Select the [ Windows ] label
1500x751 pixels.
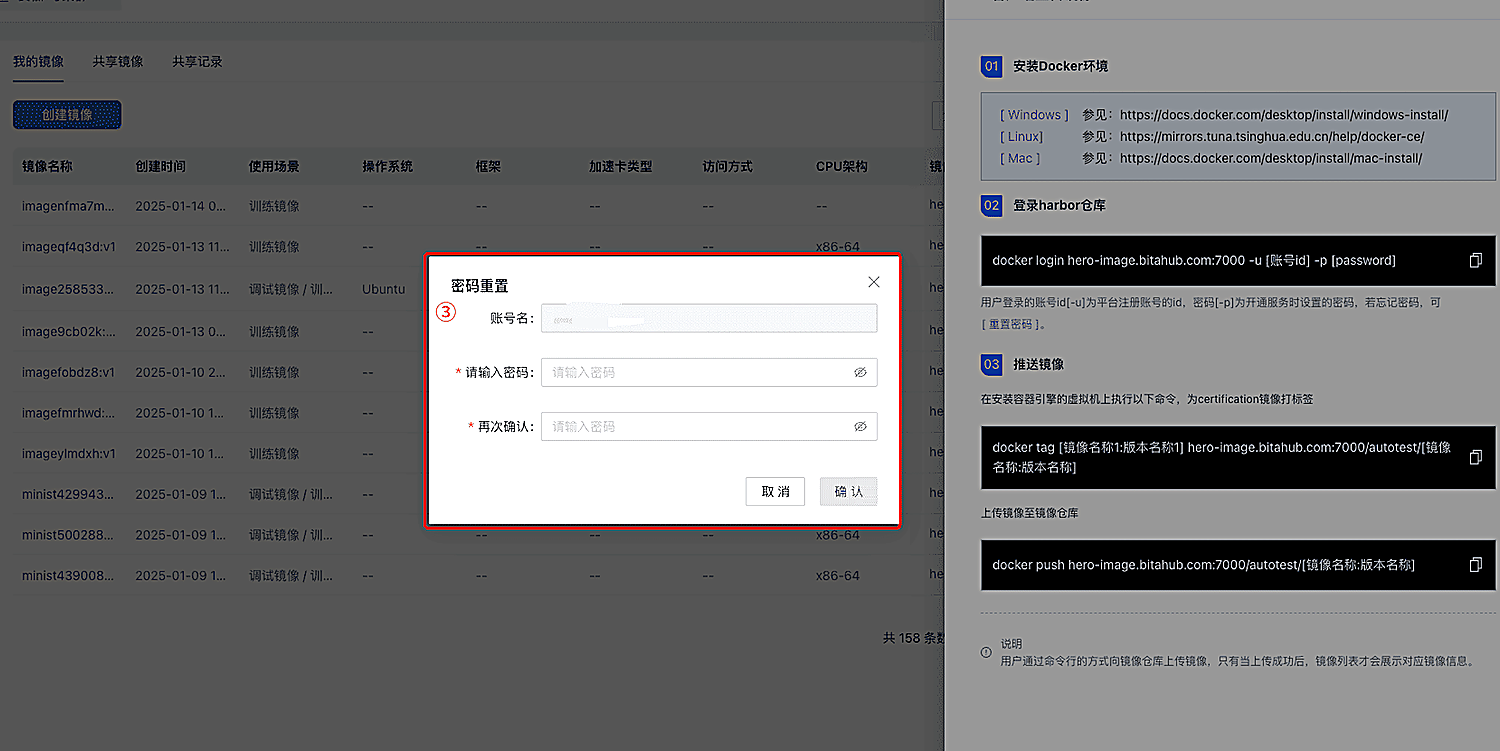(1034, 115)
